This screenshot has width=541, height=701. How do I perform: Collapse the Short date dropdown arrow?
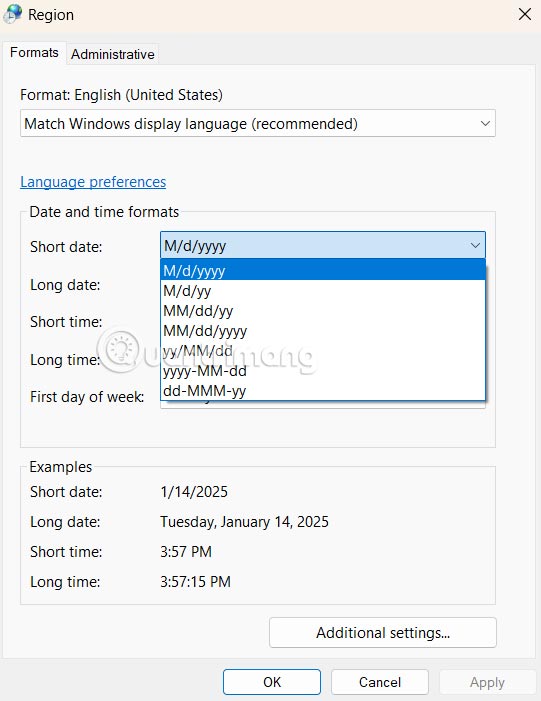[x=475, y=245]
